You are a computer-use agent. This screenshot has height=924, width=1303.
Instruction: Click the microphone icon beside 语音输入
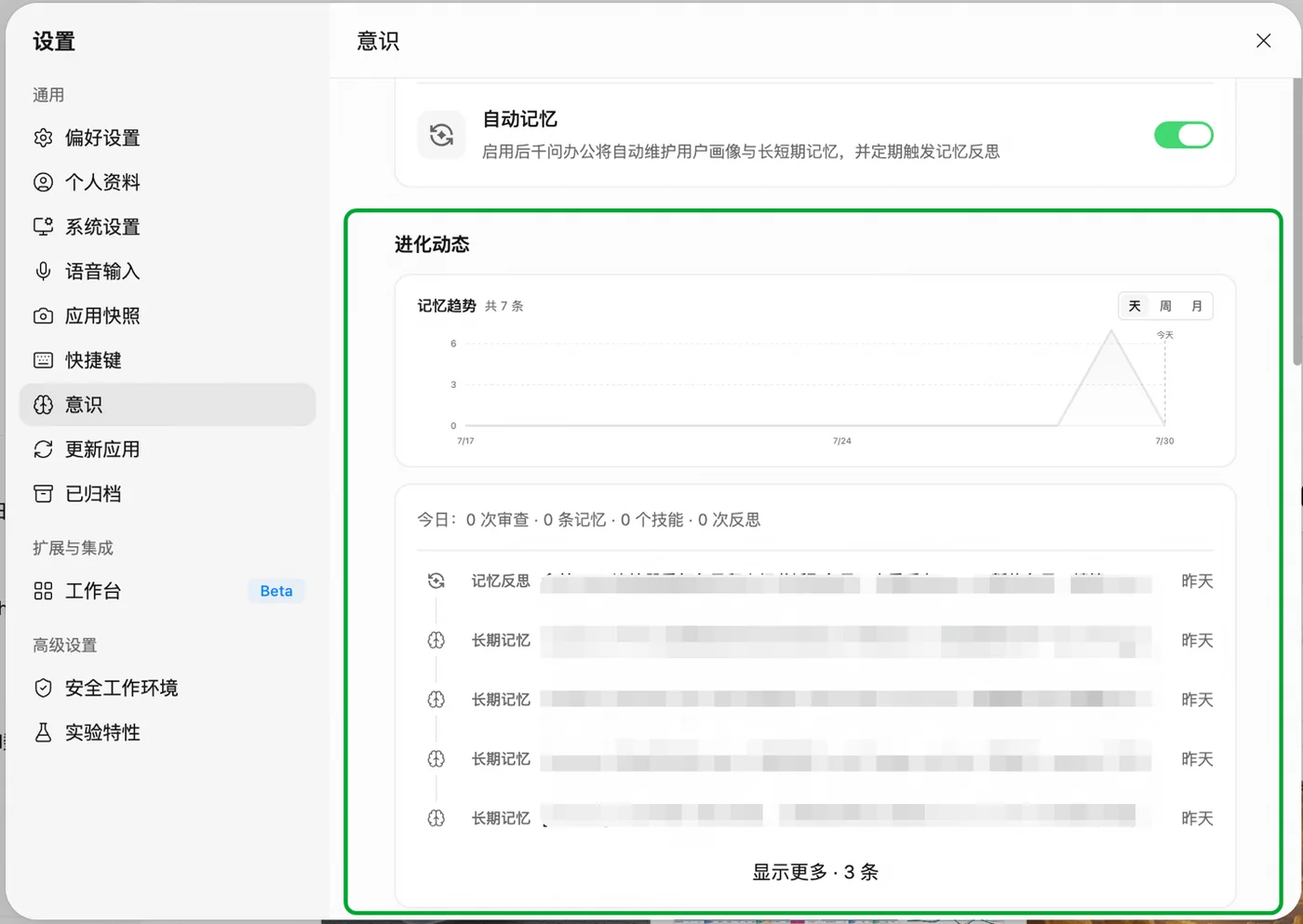43,272
